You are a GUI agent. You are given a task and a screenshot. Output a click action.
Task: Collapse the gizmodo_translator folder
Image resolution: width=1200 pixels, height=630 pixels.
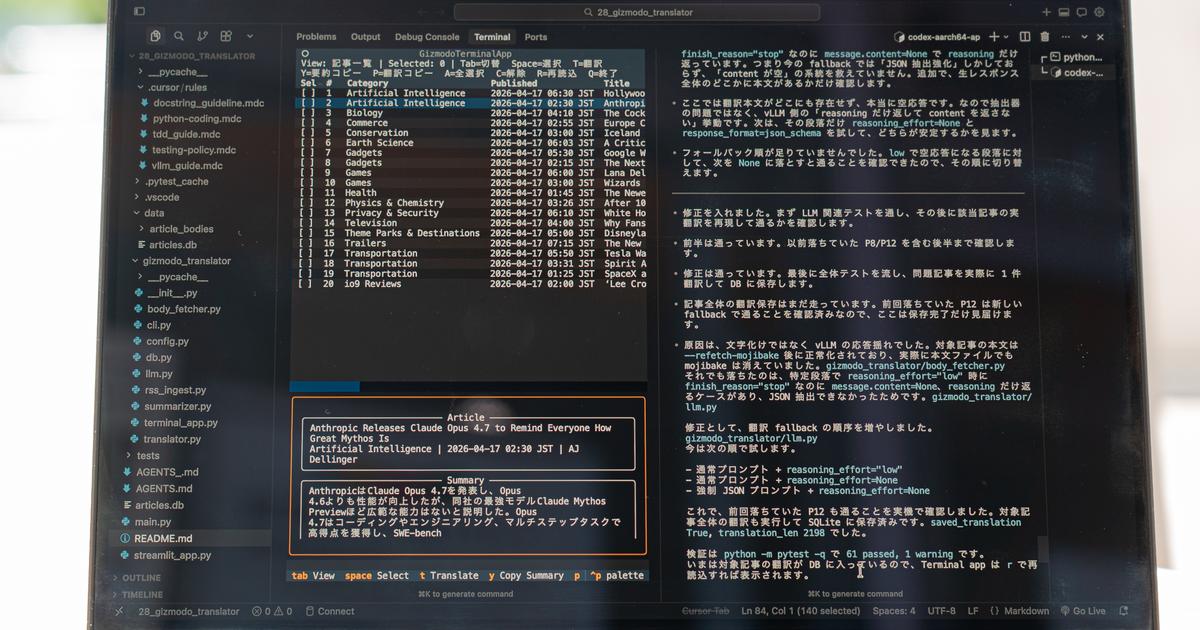point(180,261)
